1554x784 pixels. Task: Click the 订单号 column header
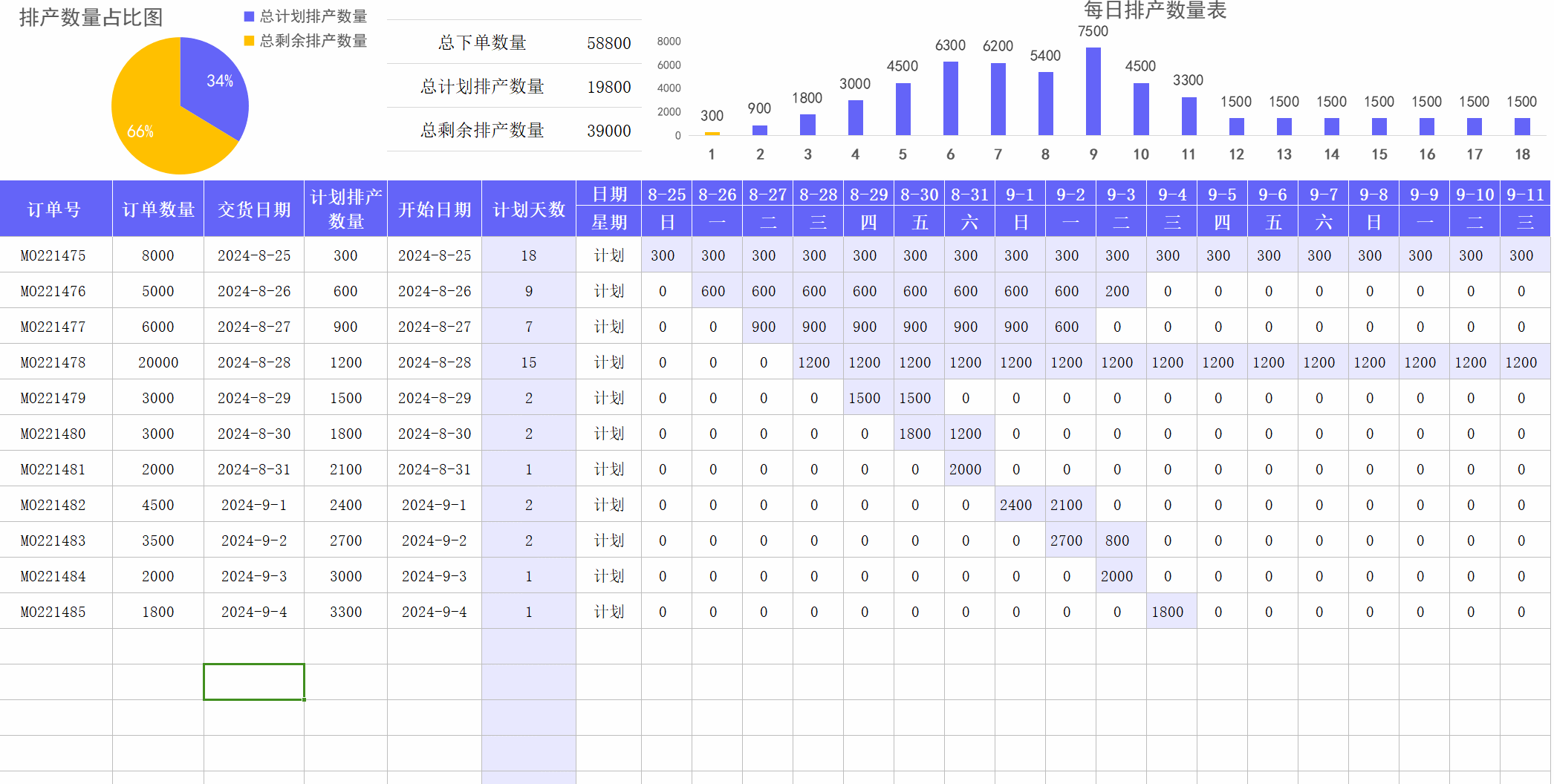click(56, 209)
